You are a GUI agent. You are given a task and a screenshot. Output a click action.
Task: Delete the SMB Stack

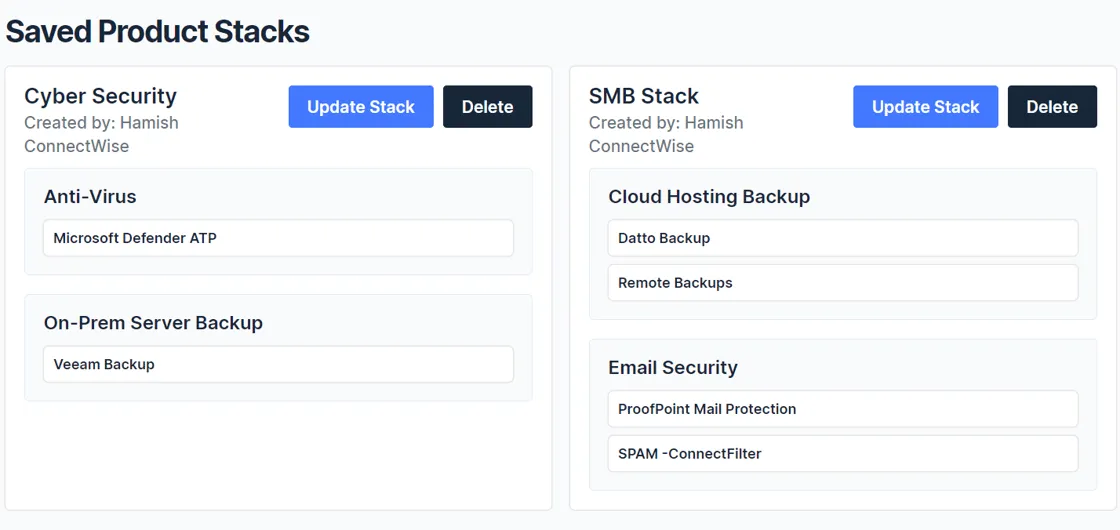click(x=1052, y=107)
